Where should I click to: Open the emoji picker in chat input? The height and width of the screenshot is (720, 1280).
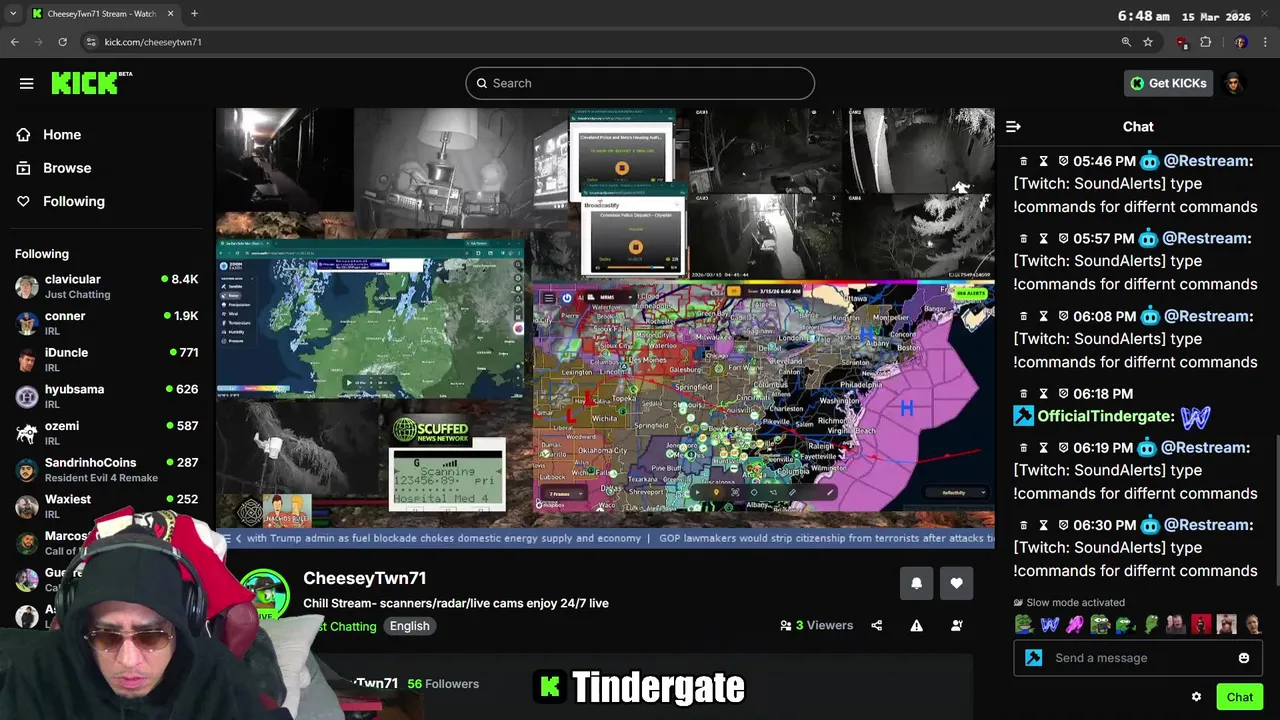(x=1244, y=658)
